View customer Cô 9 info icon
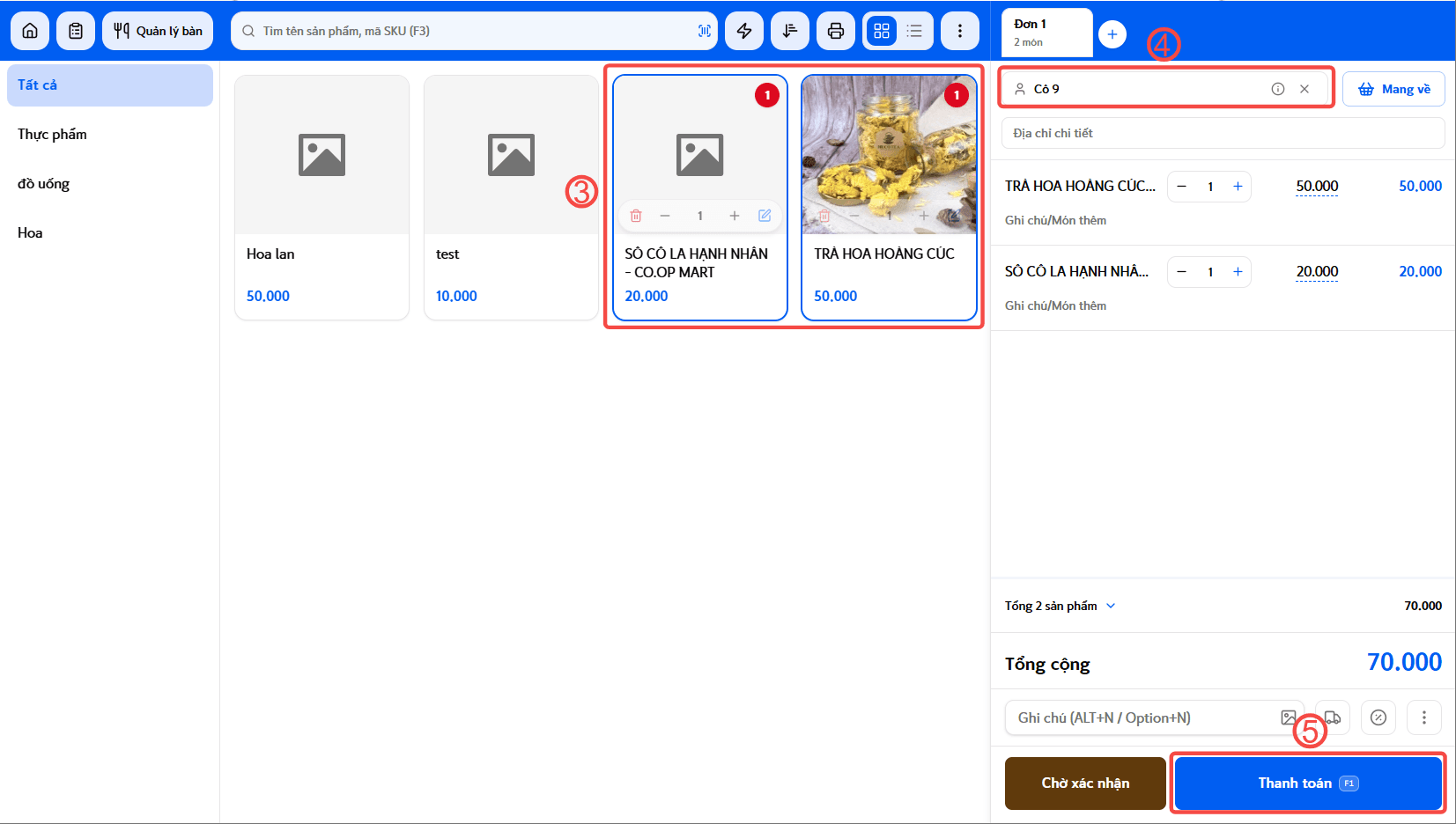This screenshot has width=1456, height=824. tap(1278, 89)
